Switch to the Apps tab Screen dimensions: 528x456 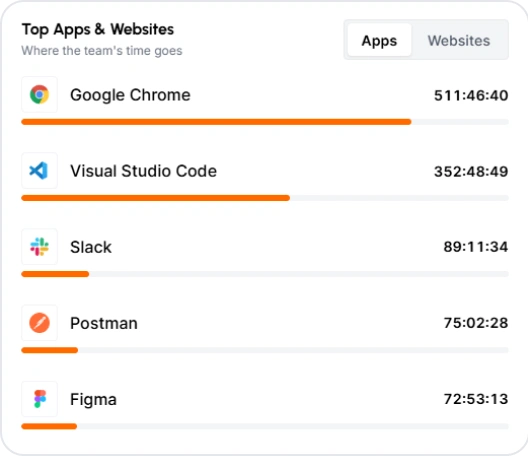tap(379, 40)
